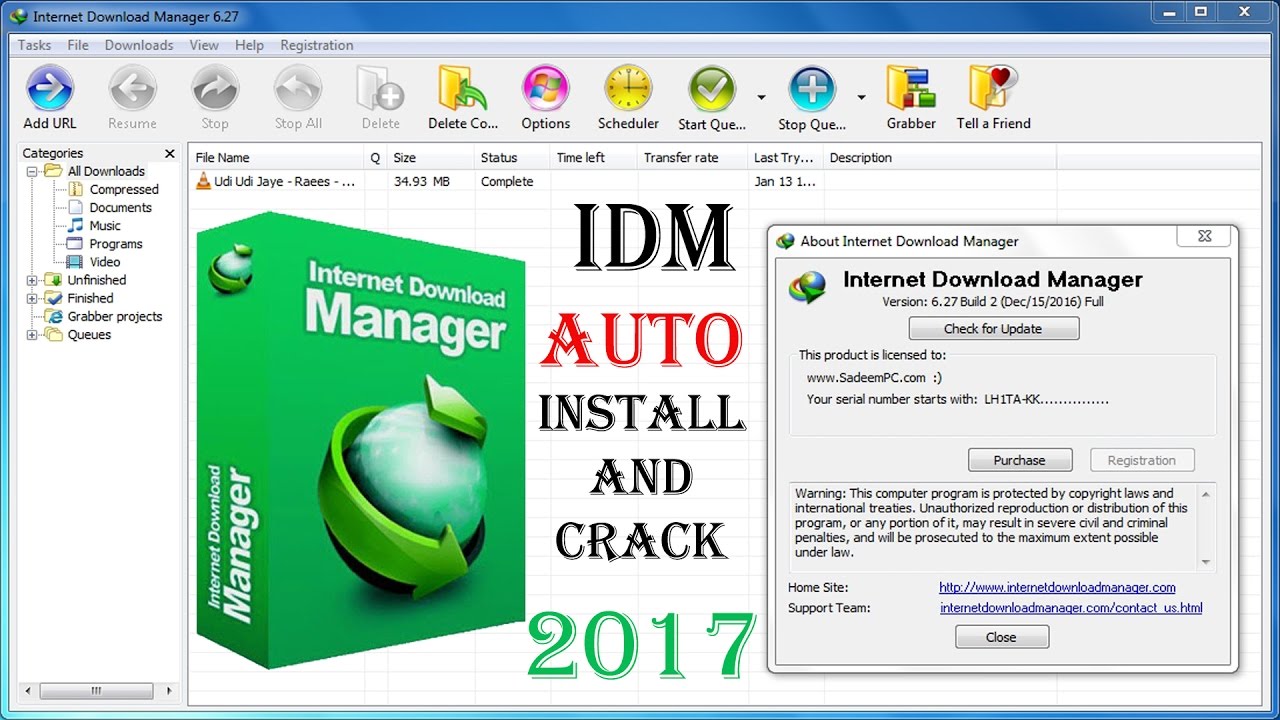
Task: Select the Documents category
Action: (x=121, y=207)
